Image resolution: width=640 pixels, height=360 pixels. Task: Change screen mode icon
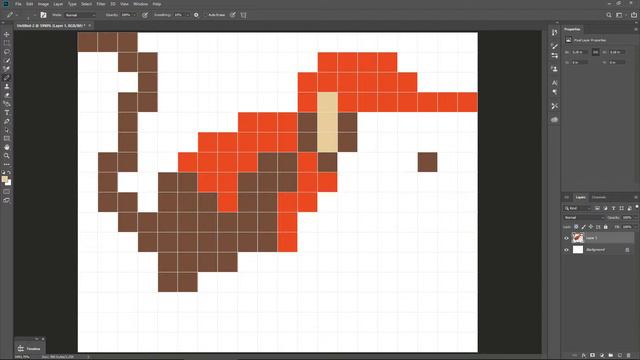pyautogui.click(x=7, y=200)
